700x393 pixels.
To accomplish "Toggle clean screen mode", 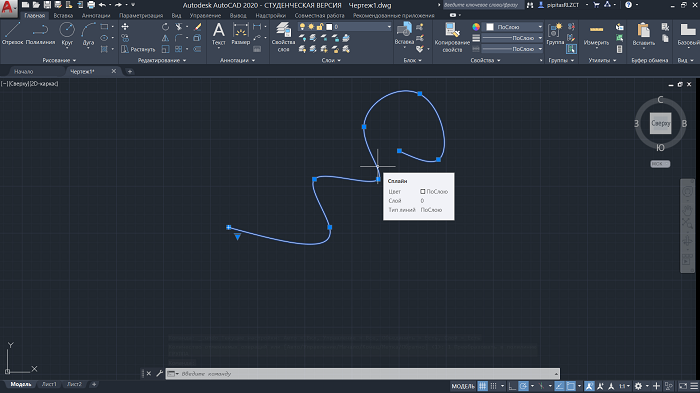I will point(683,386).
